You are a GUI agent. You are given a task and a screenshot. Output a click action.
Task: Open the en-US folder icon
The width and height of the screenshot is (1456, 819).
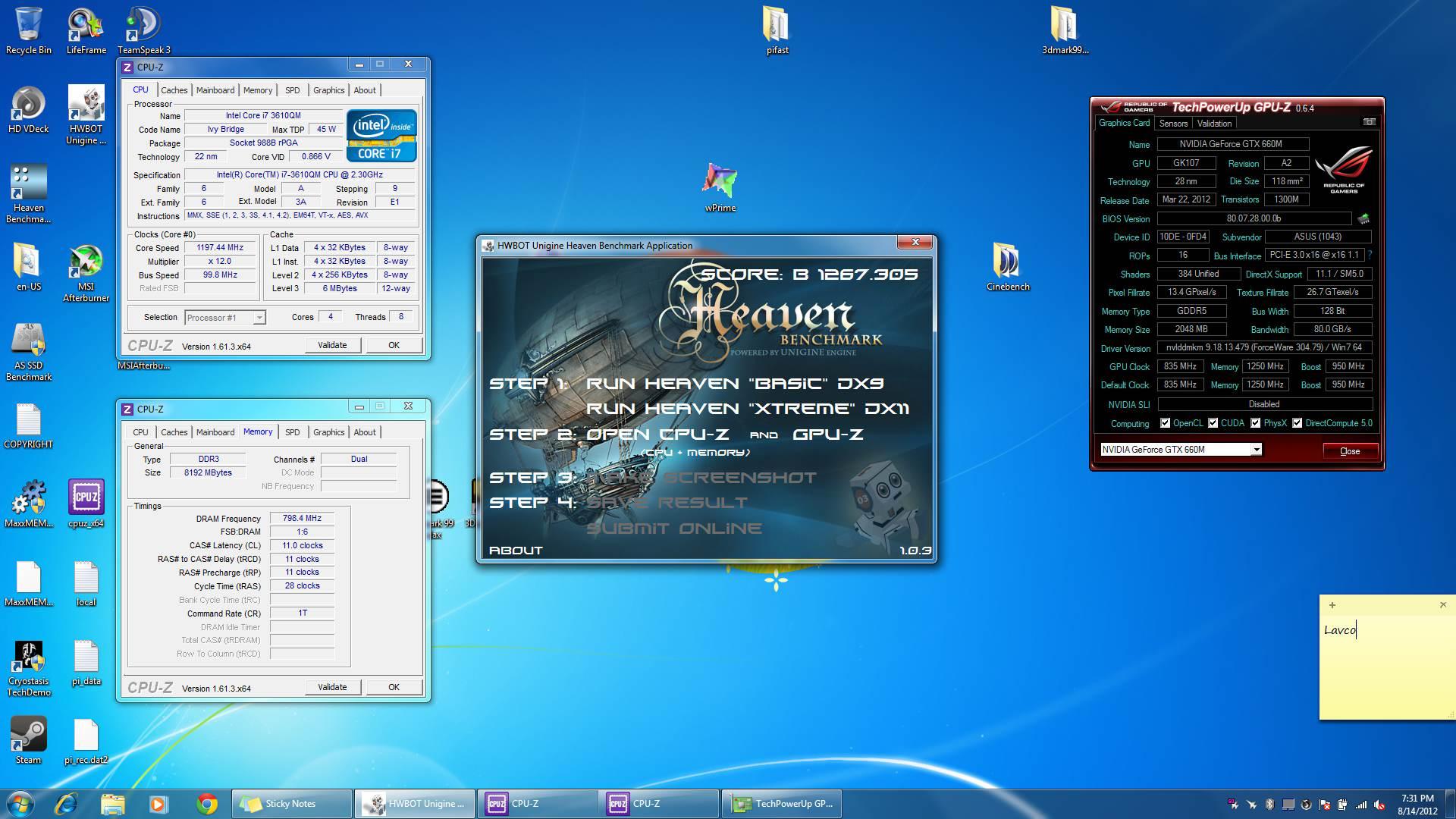(29, 267)
